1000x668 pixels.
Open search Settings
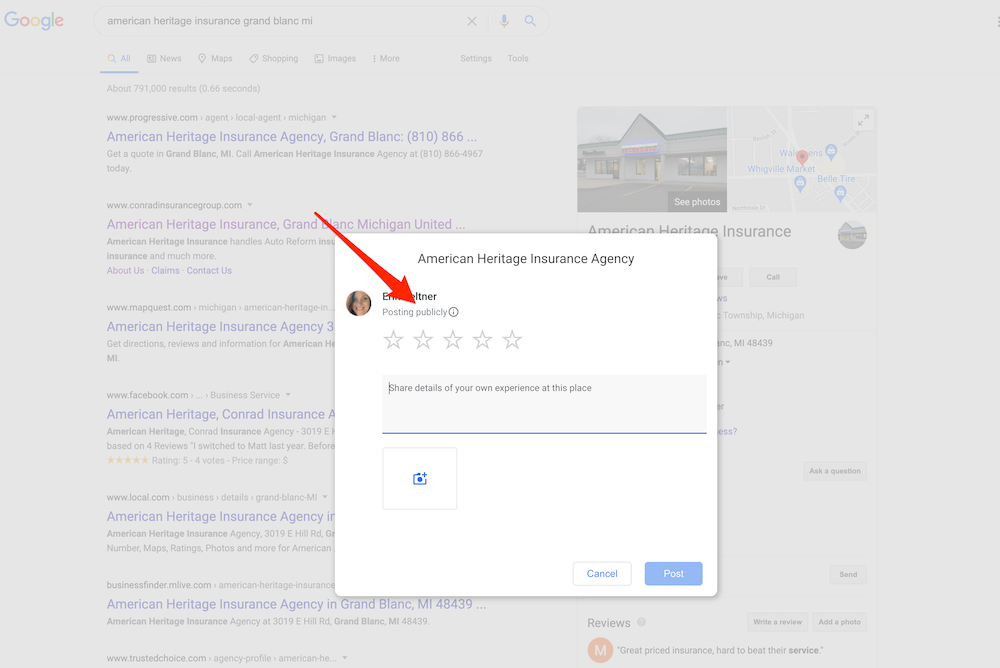coord(476,58)
